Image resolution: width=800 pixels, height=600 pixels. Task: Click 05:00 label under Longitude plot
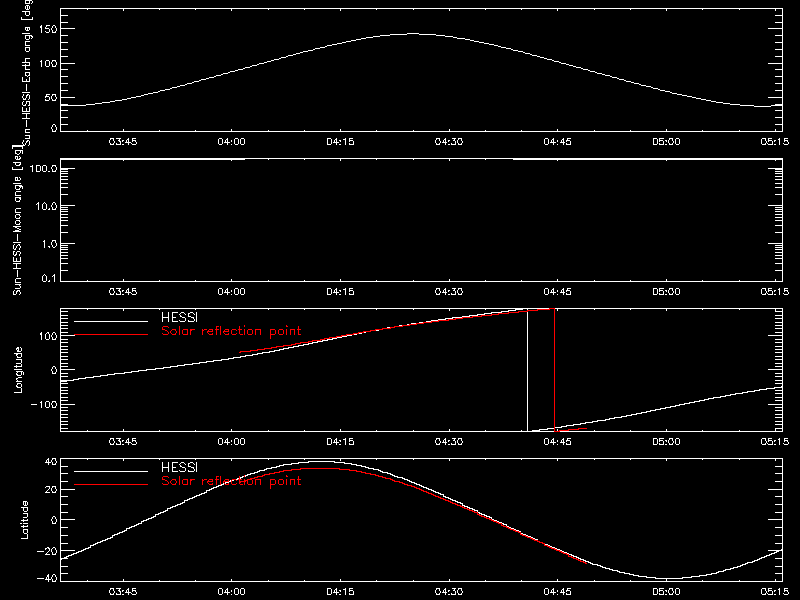click(x=666, y=442)
